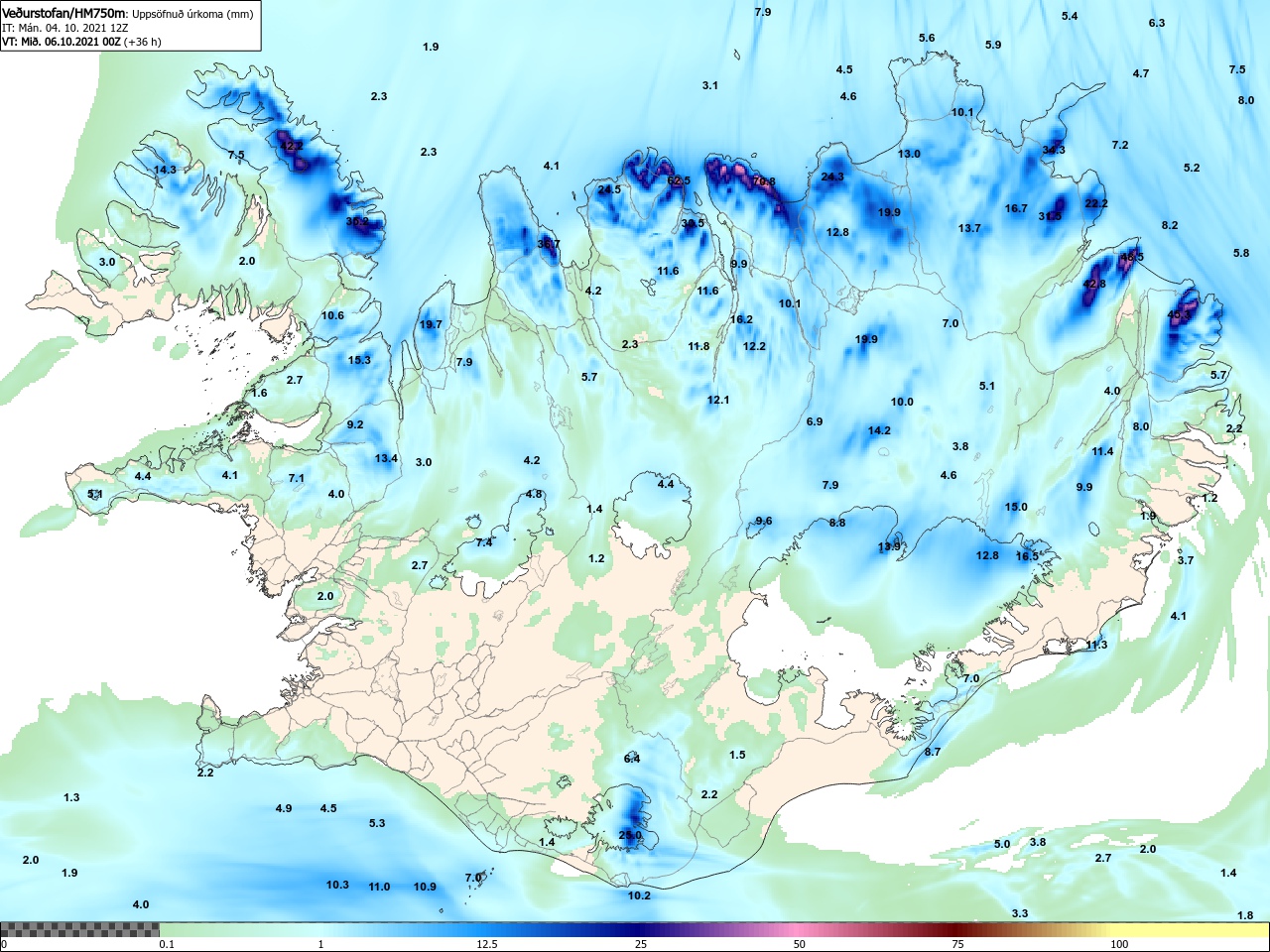The width and height of the screenshot is (1270, 952).
Task: Click the 15.0 precipitation value
Action: [x=1016, y=507]
